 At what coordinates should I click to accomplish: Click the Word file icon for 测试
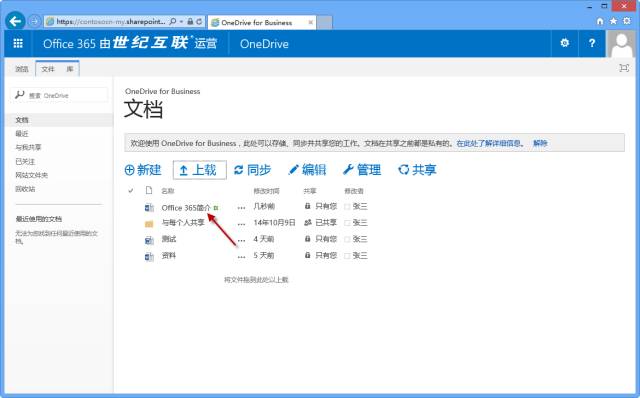tap(149, 240)
